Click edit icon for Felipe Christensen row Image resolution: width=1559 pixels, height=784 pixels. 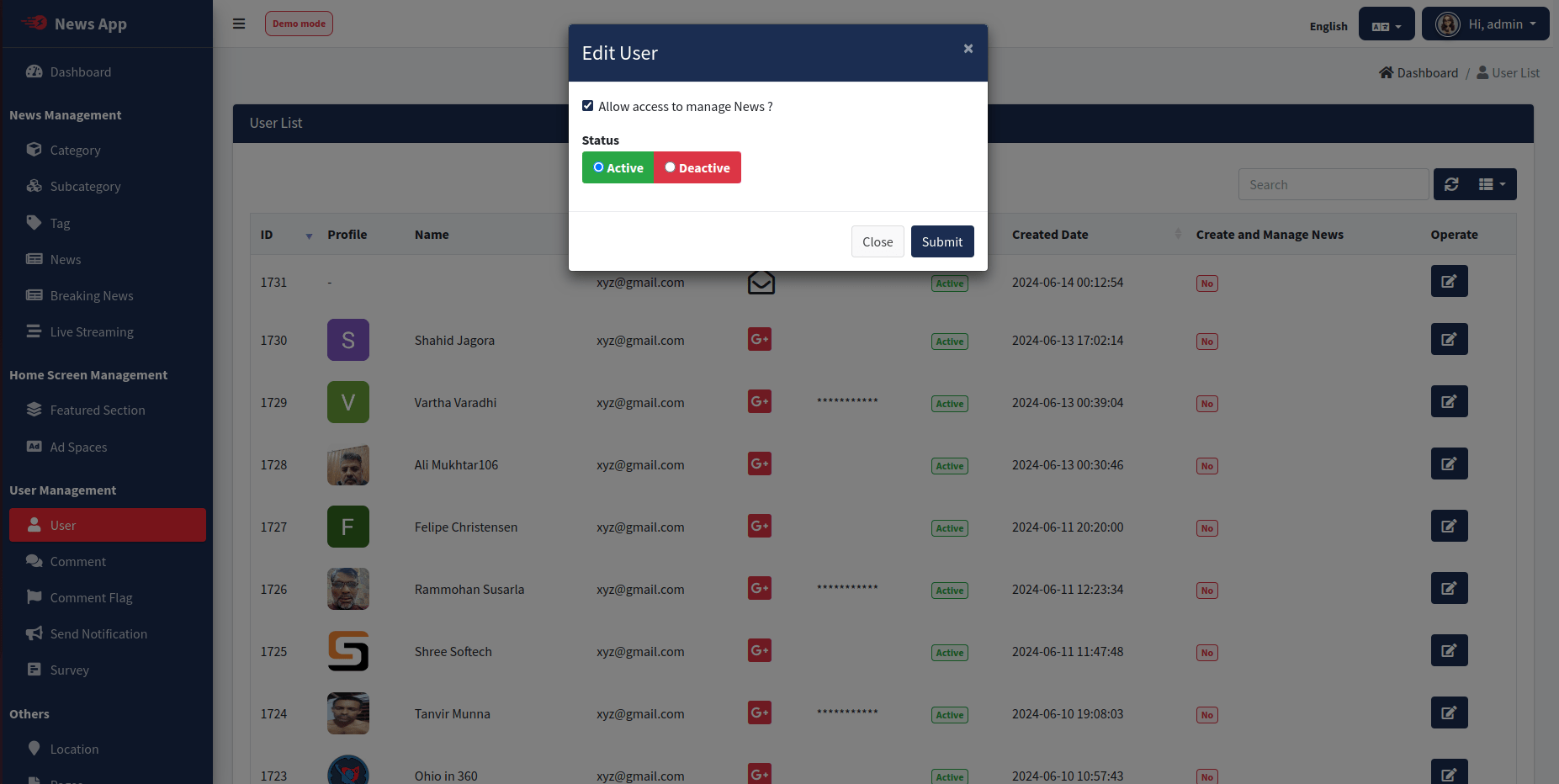[x=1449, y=527]
